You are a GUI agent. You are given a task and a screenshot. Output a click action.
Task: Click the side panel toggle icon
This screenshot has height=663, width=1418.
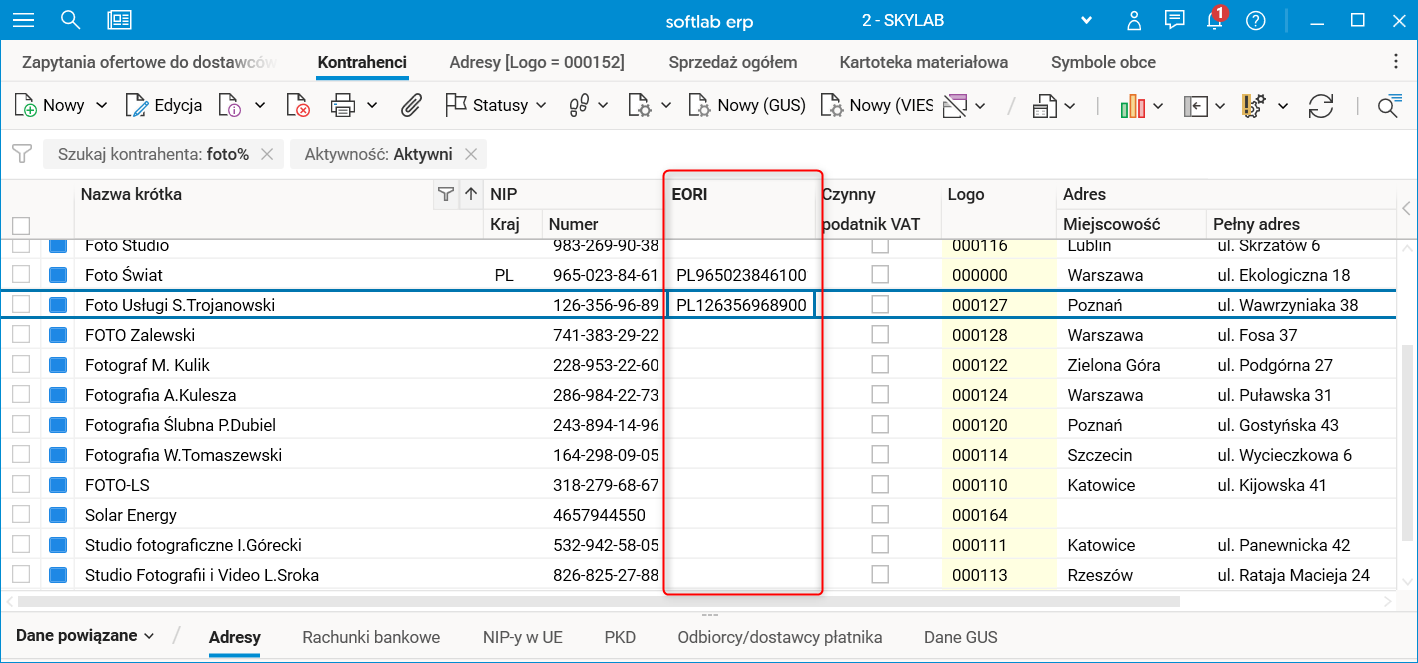[x=1196, y=105]
